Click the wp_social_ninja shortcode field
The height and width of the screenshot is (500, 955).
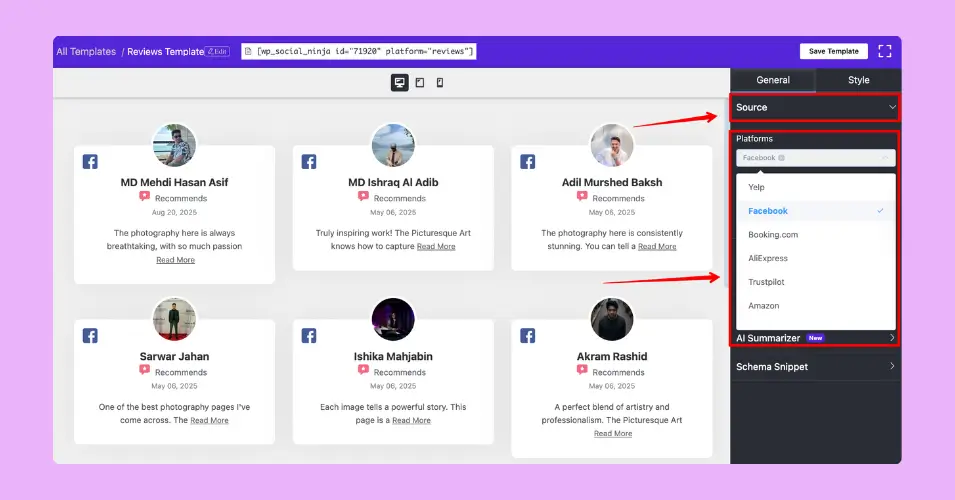point(359,51)
